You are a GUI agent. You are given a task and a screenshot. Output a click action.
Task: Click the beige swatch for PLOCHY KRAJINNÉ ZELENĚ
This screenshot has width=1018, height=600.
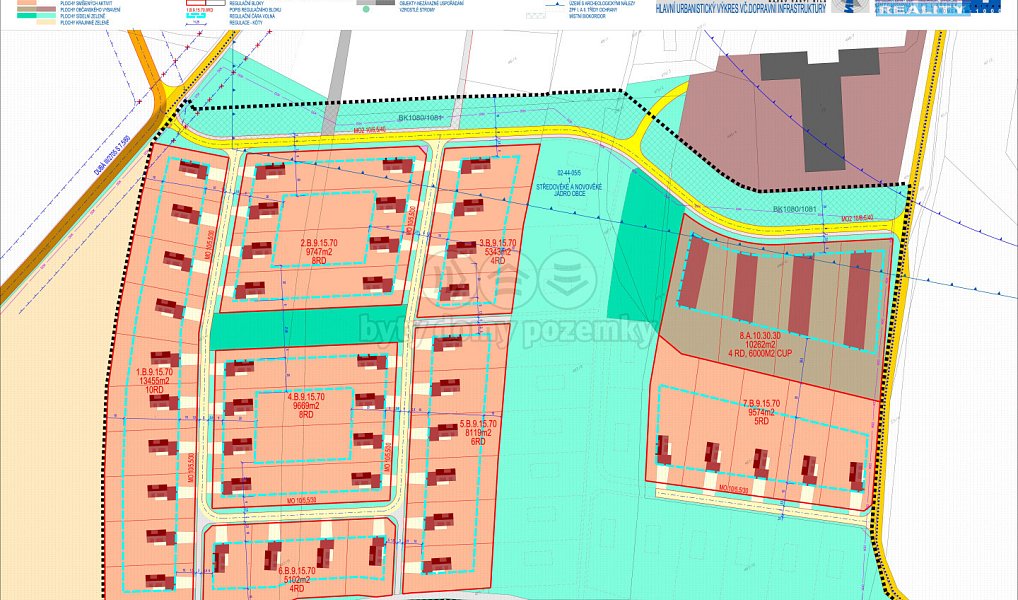click(46, 22)
